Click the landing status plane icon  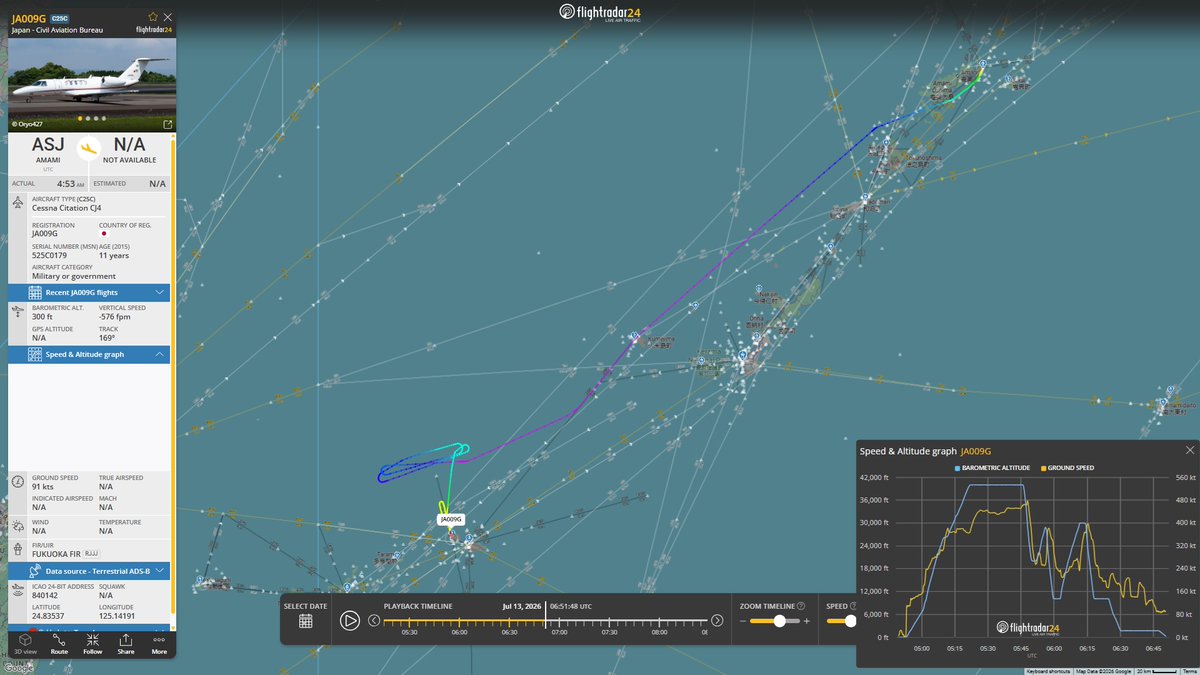pyautogui.click(x=89, y=148)
